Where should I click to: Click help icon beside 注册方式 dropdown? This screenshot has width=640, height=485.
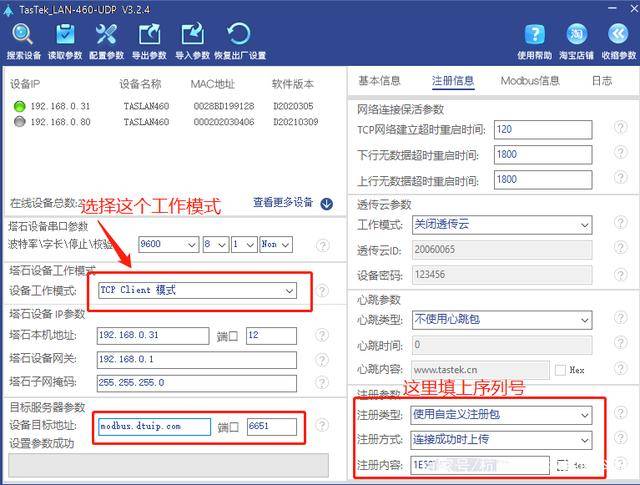pyautogui.click(x=620, y=438)
